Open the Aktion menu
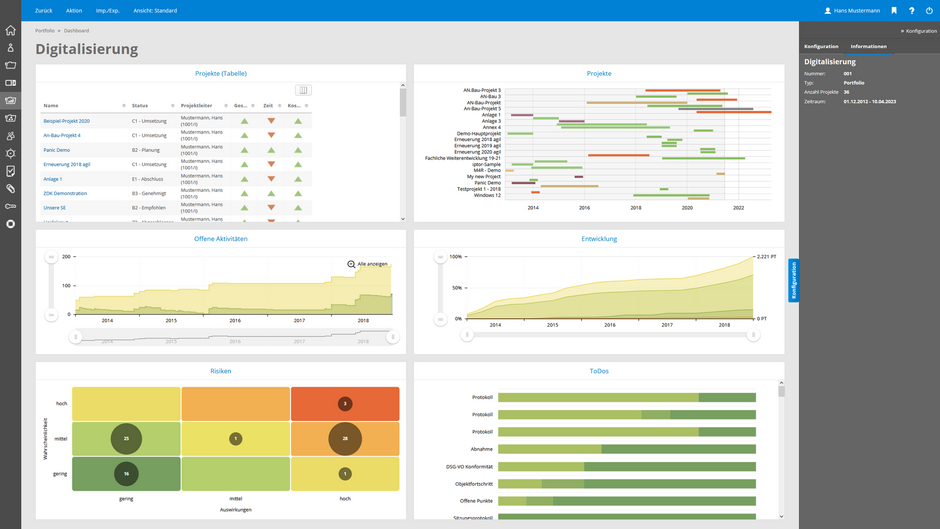940x529 pixels. pos(74,10)
